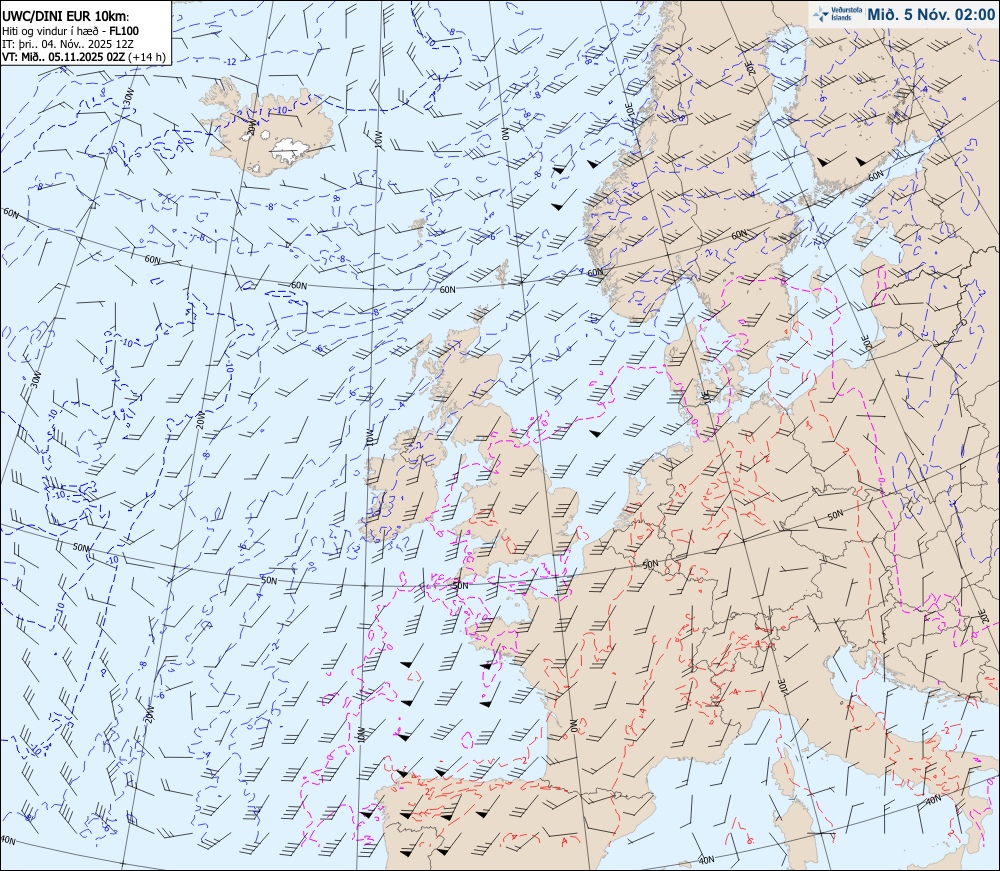Click the white Vatnajökull glacier on Iceland
Image resolution: width=1000 pixels, height=871 pixels.
288,152
